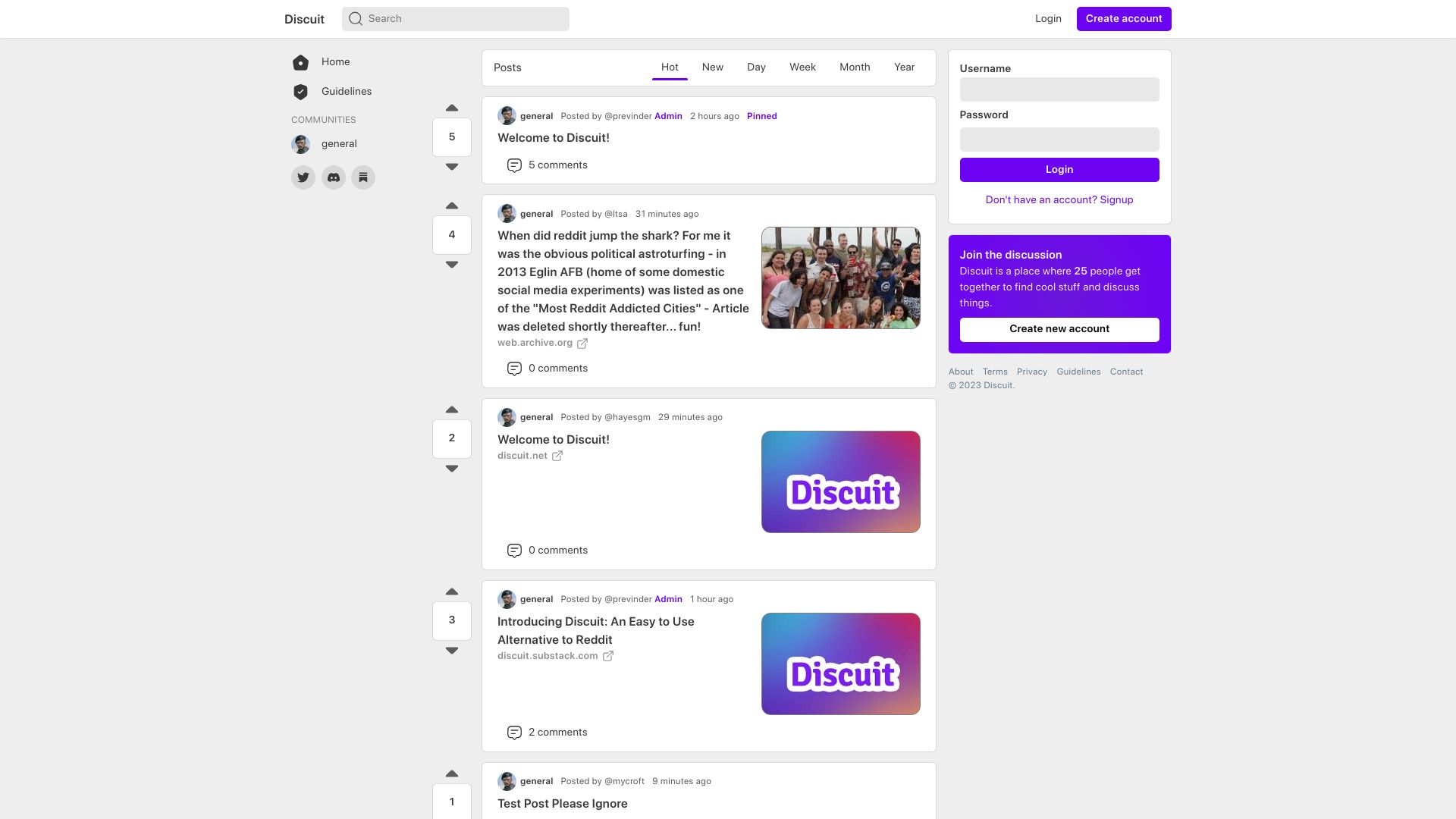Open the Privacy footer link
The height and width of the screenshot is (819, 1456).
click(1032, 372)
